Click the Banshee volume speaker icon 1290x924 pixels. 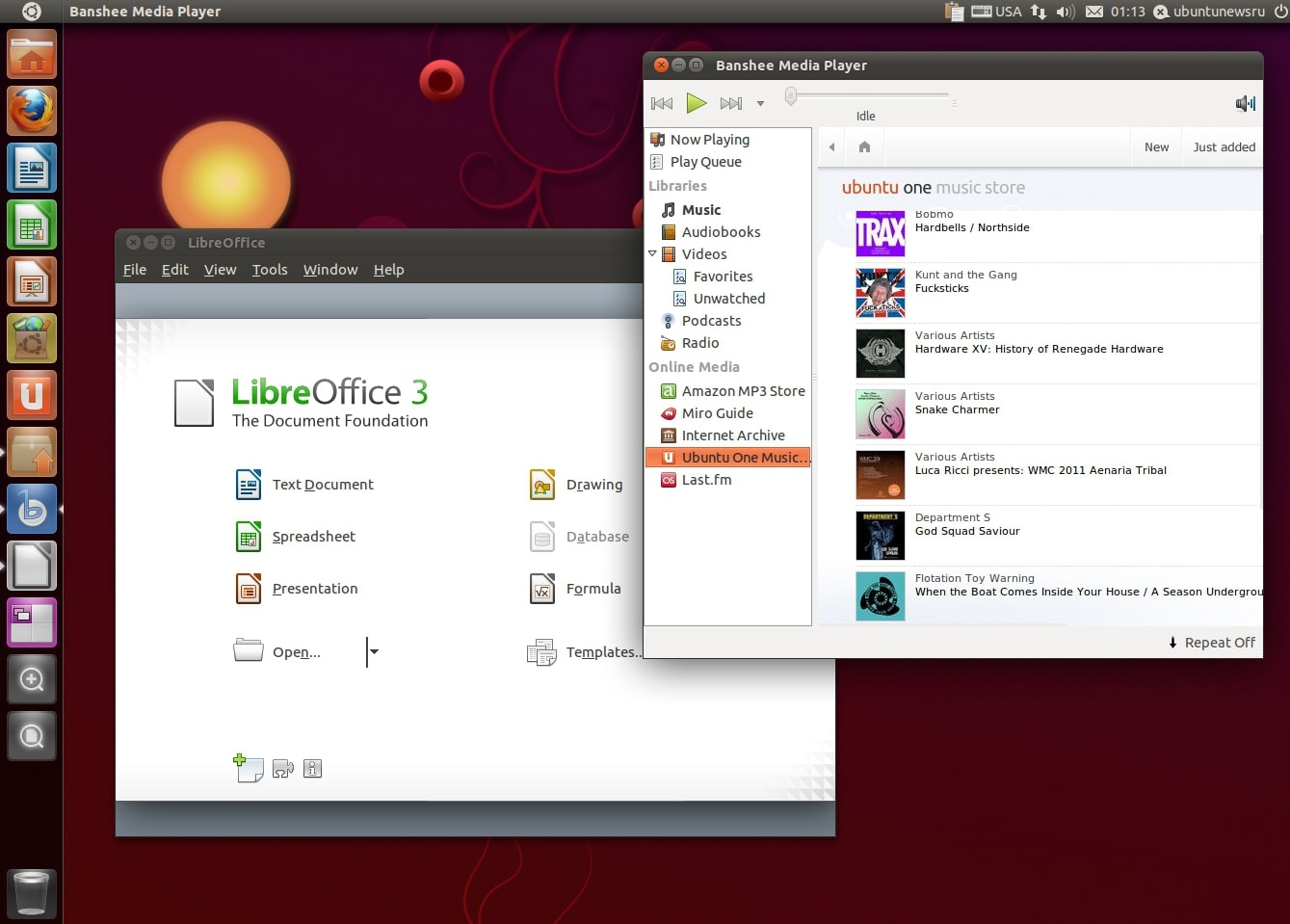pos(1246,103)
